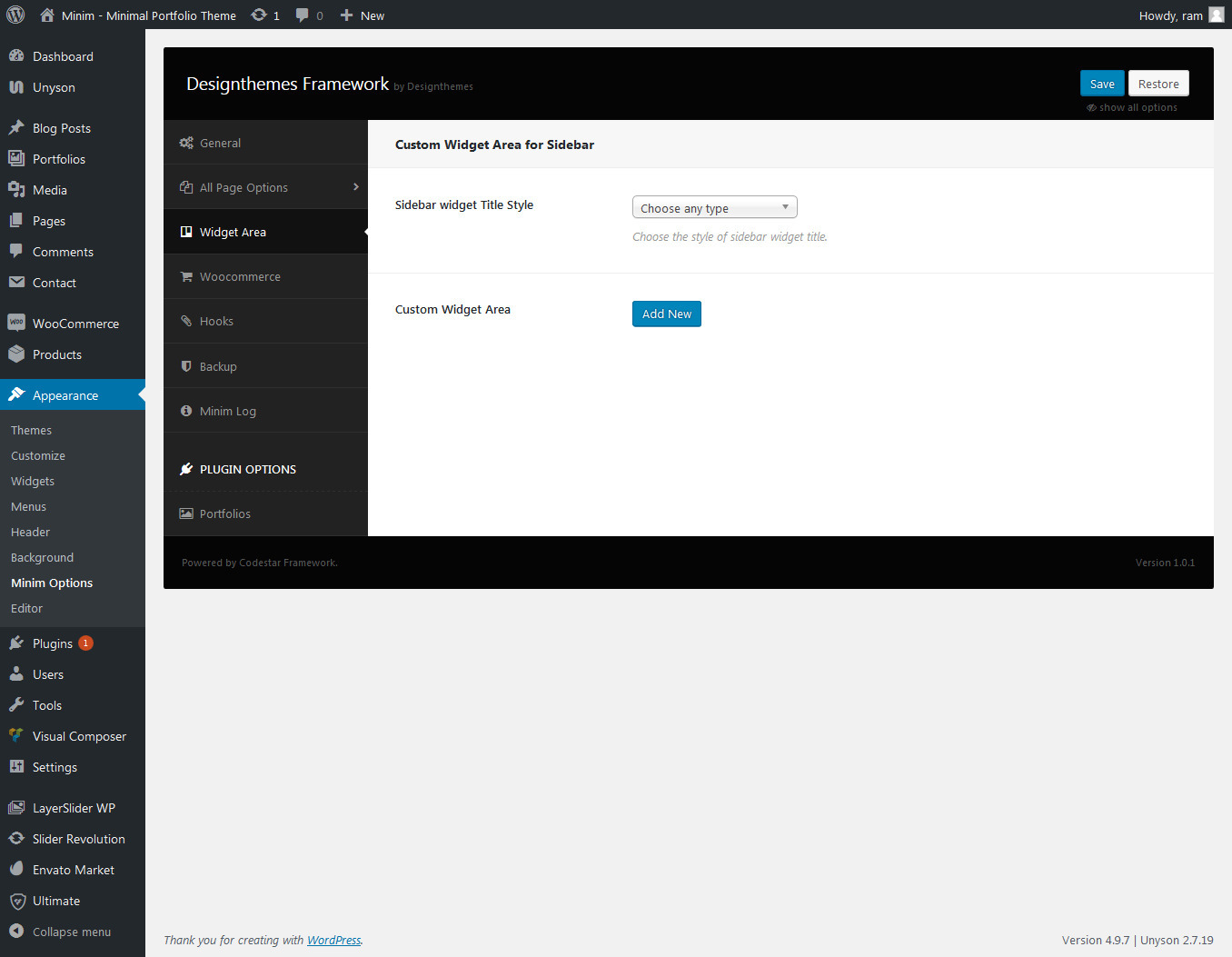Select the Widget Area tab
The width and height of the screenshot is (1232, 957).
click(265, 232)
